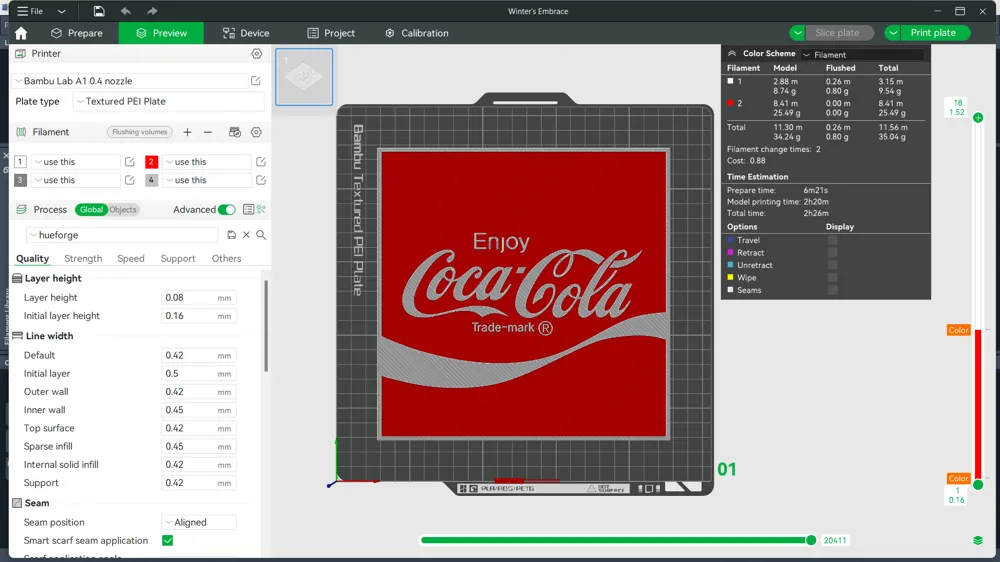Select the plate 1 thumbnail

(x=304, y=77)
